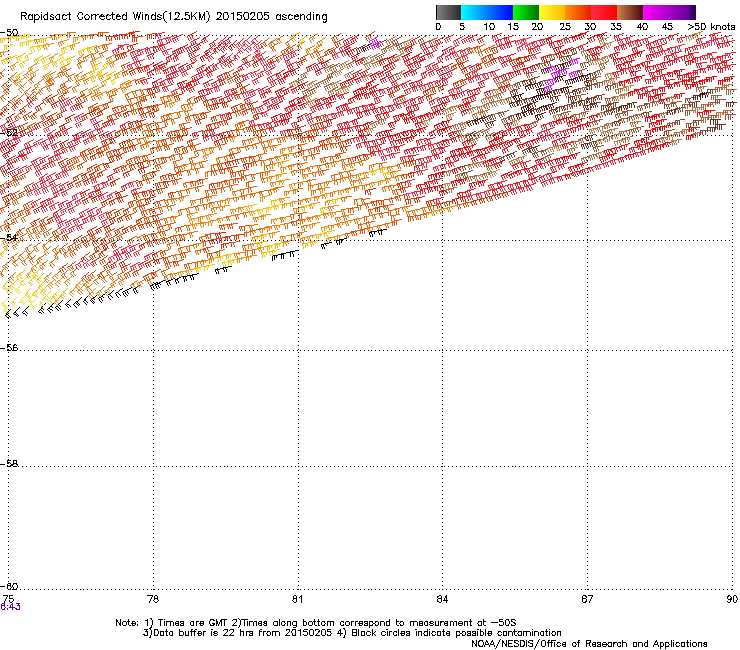Click the 'Data buffer is 22 hrs' note line
The width and height of the screenshot is (740, 650).
pyautogui.click(x=352, y=633)
